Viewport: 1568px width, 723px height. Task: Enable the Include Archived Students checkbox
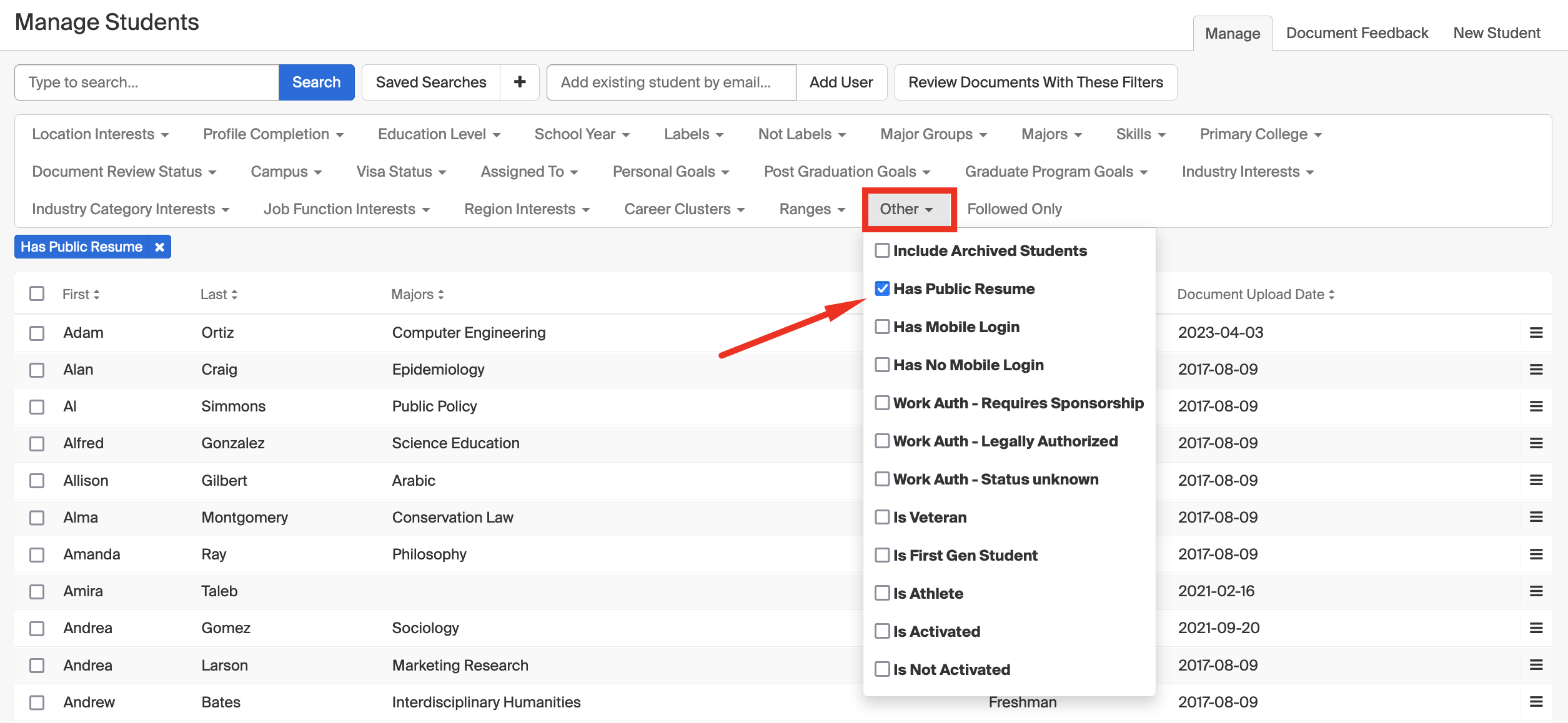(x=882, y=250)
